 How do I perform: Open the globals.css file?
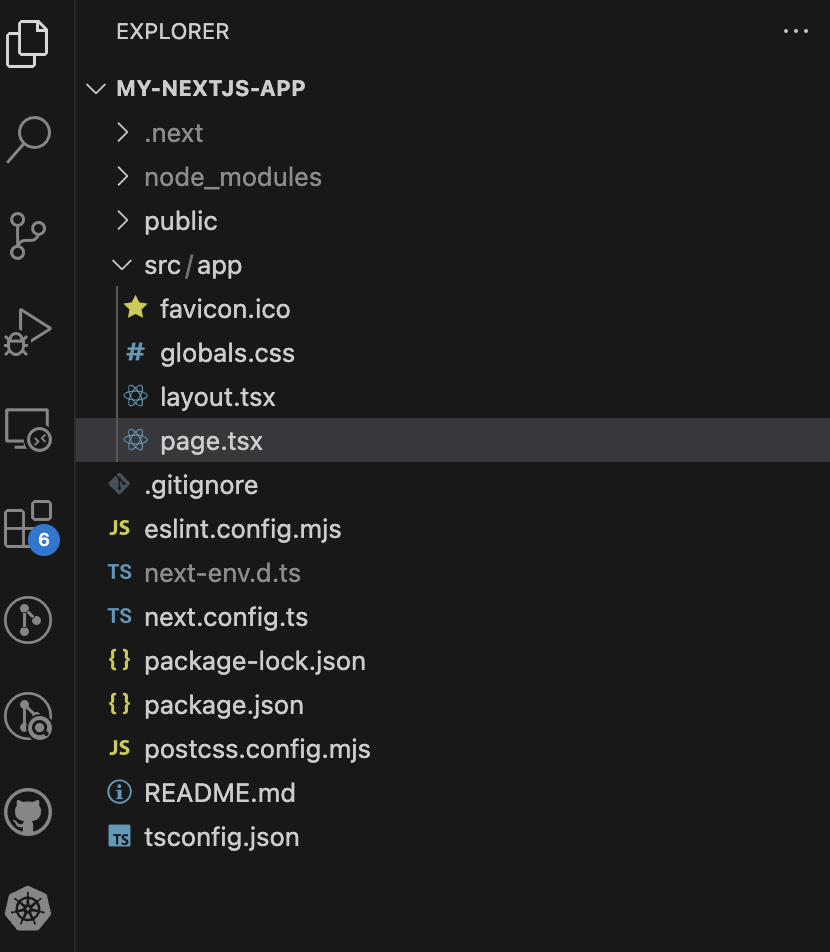[453, 353]
